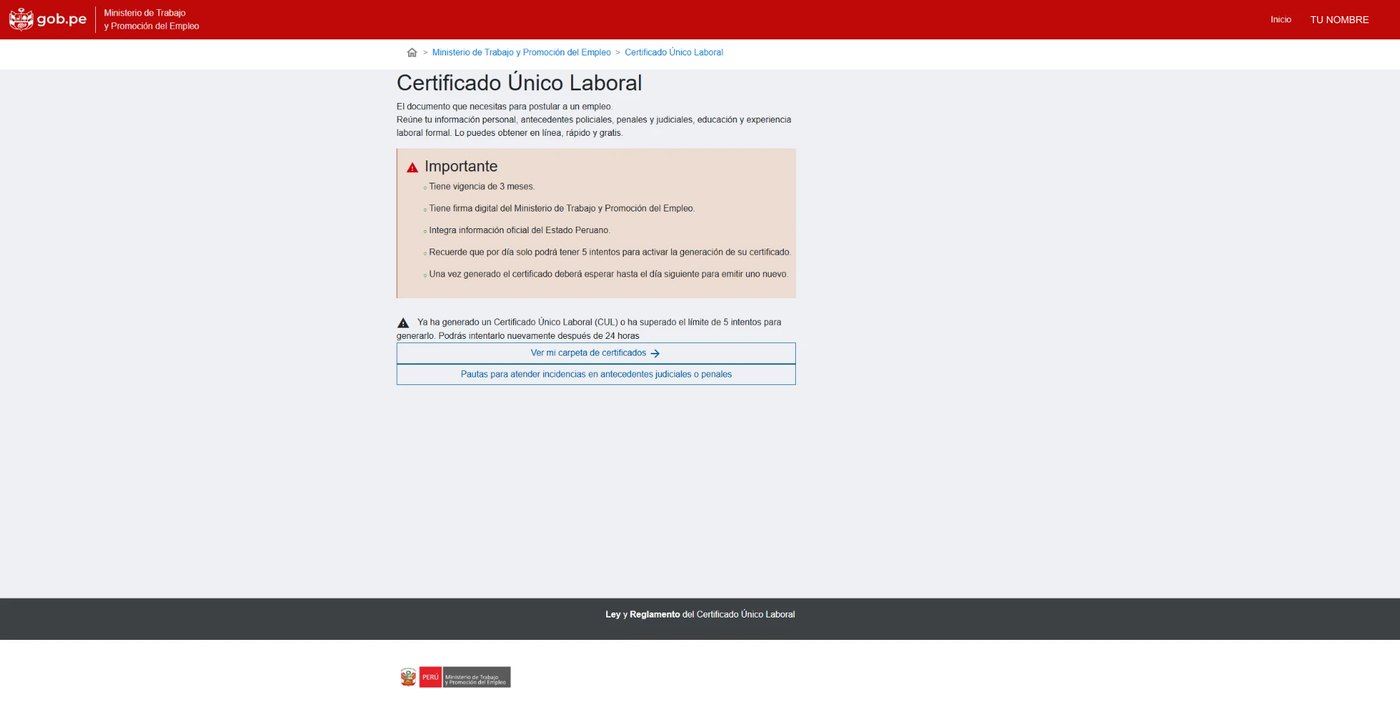This screenshot has width=1400, height=705.
Task: Go to Ministerio de Trabajo breadcrumb link
Action: click(521, 52)
